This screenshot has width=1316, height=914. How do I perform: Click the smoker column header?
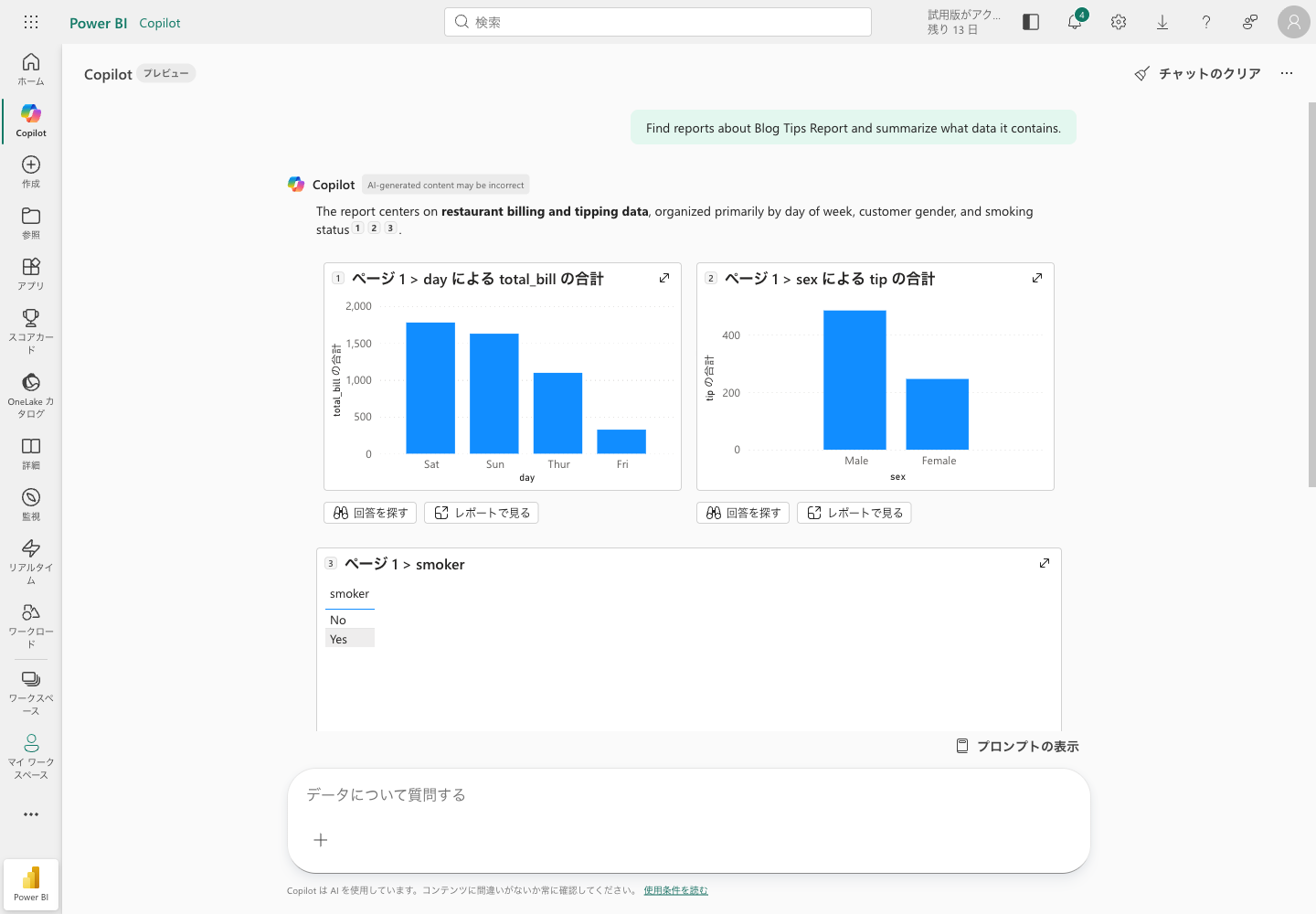tap(350, 594)
